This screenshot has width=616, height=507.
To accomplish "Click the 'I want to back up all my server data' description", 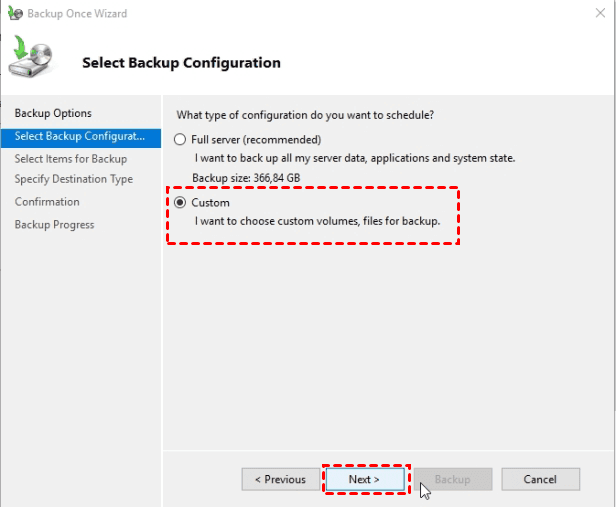I will pos(355,158).
